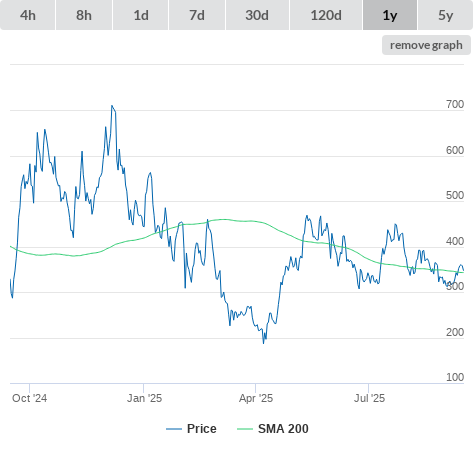Click the Jan '25 axis tick label
Image resolution: width=474 pixels, height=455 pixels.
[x=144, y=398]
